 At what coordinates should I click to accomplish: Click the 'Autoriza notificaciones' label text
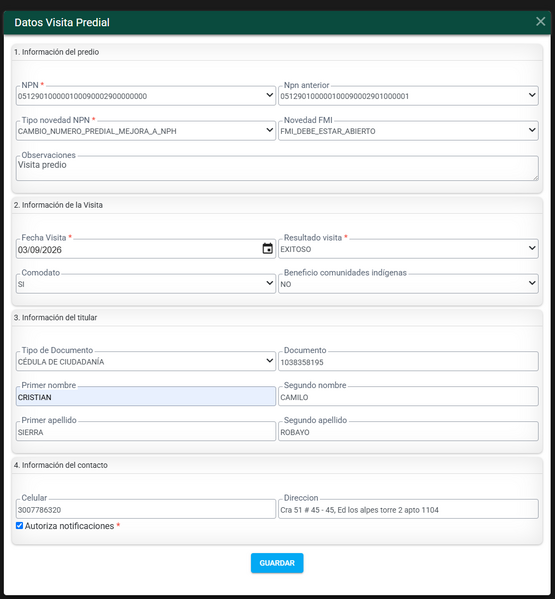tap(70, 526)
